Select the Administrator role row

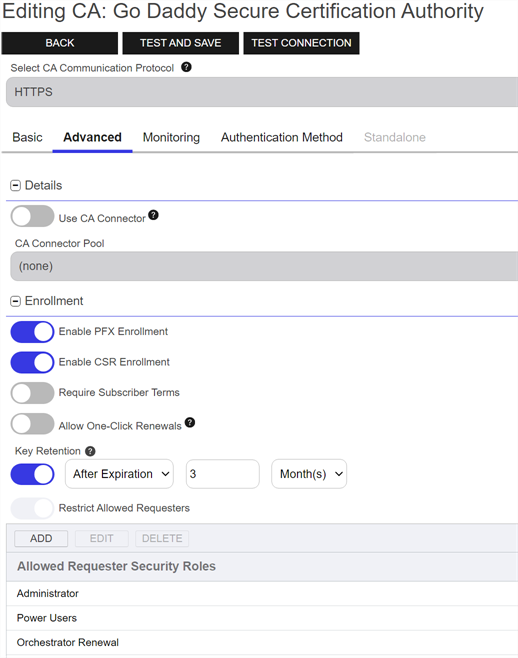point(262,593)
